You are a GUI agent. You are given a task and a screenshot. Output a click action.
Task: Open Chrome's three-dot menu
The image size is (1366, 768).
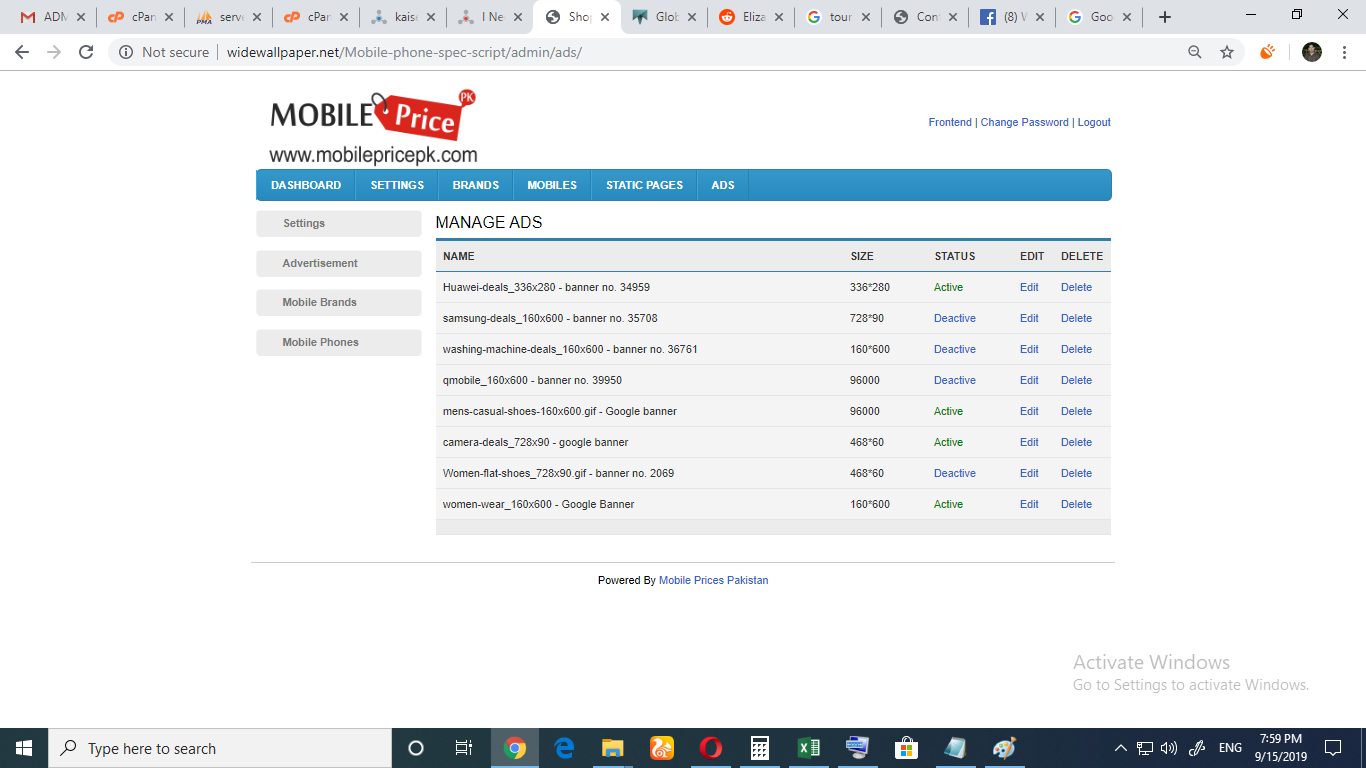1345,52
